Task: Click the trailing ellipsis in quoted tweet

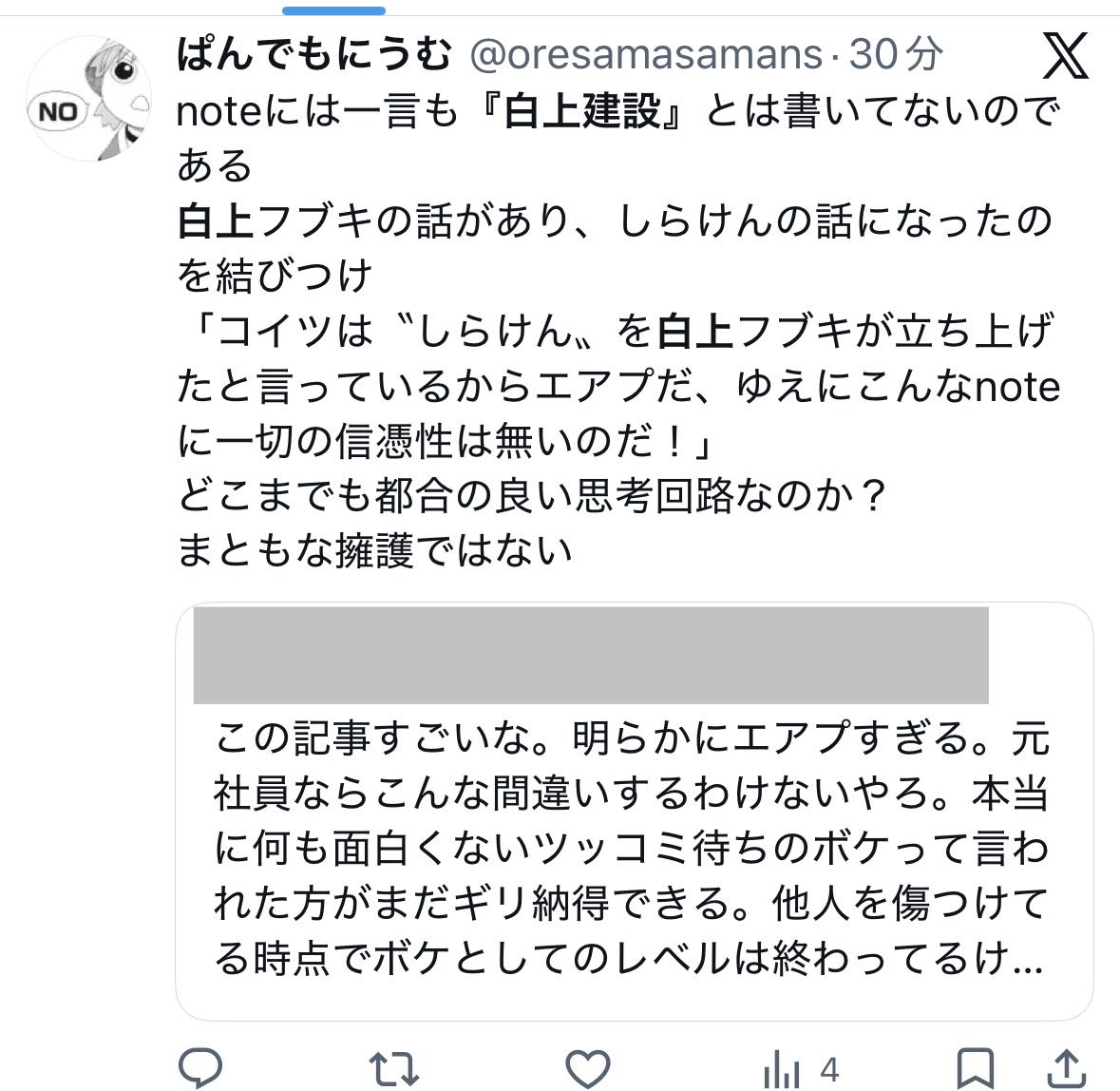Action: (x=1028, y=960)
